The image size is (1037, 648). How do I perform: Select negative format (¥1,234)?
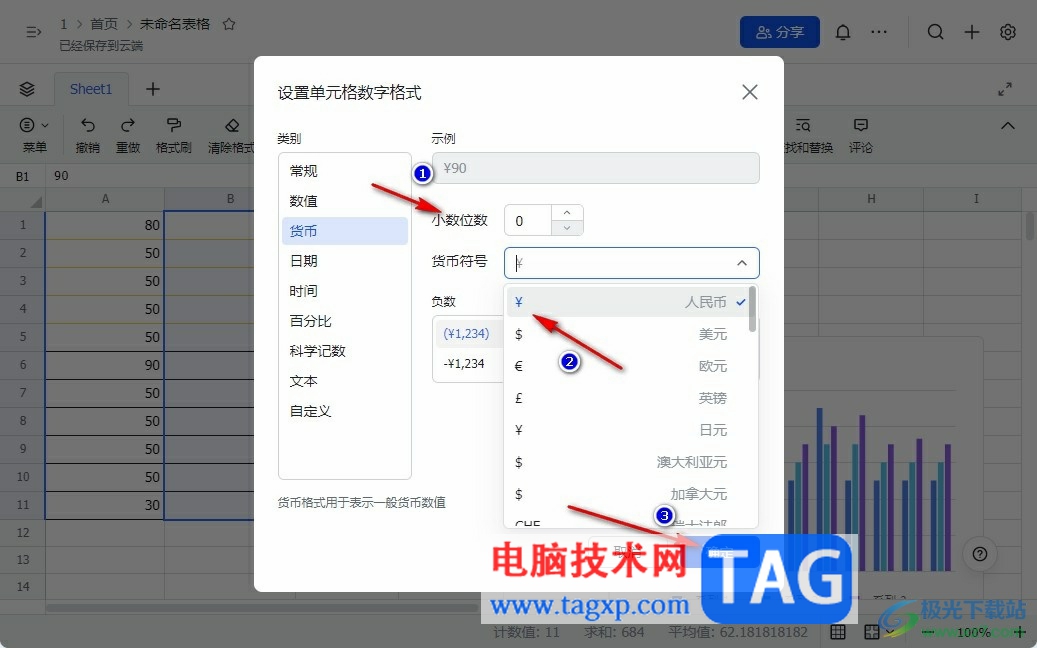click(x=467, y=334)
